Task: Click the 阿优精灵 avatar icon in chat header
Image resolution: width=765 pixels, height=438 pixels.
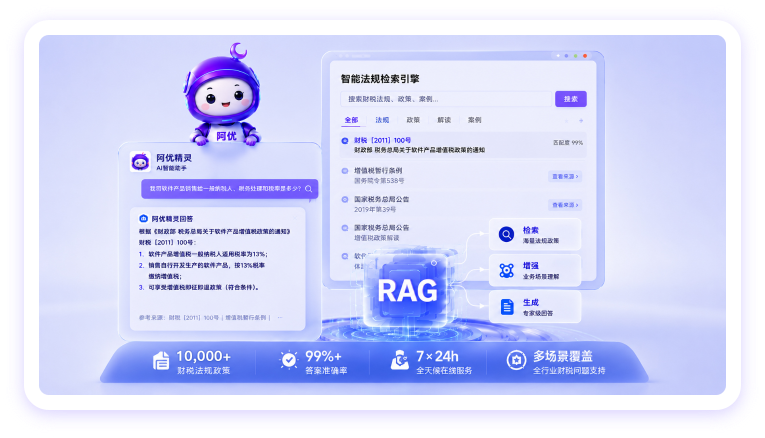Action: pos(140,161)
